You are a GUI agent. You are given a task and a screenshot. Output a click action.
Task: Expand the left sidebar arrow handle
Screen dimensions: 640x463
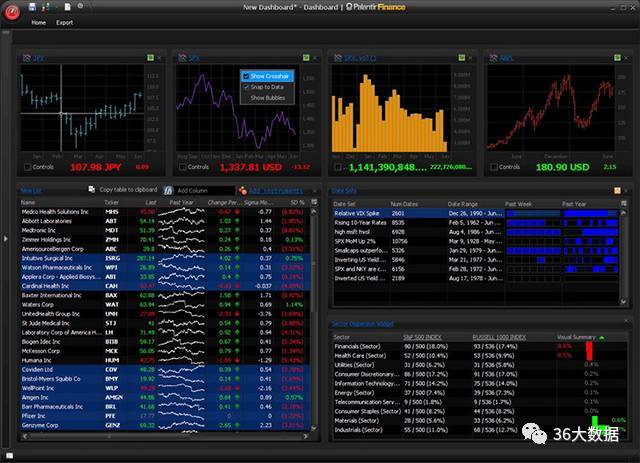click(5, 238)
